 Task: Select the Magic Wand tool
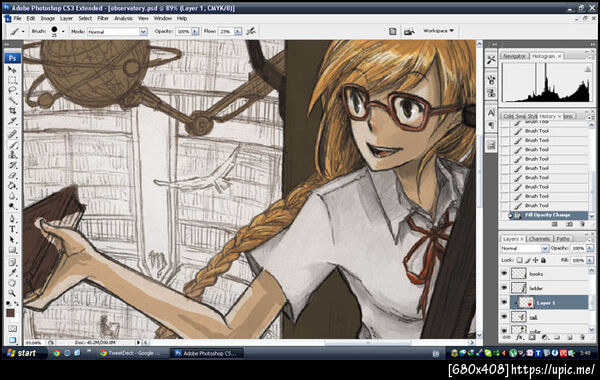pyautogui.click(x=12, y=100)
